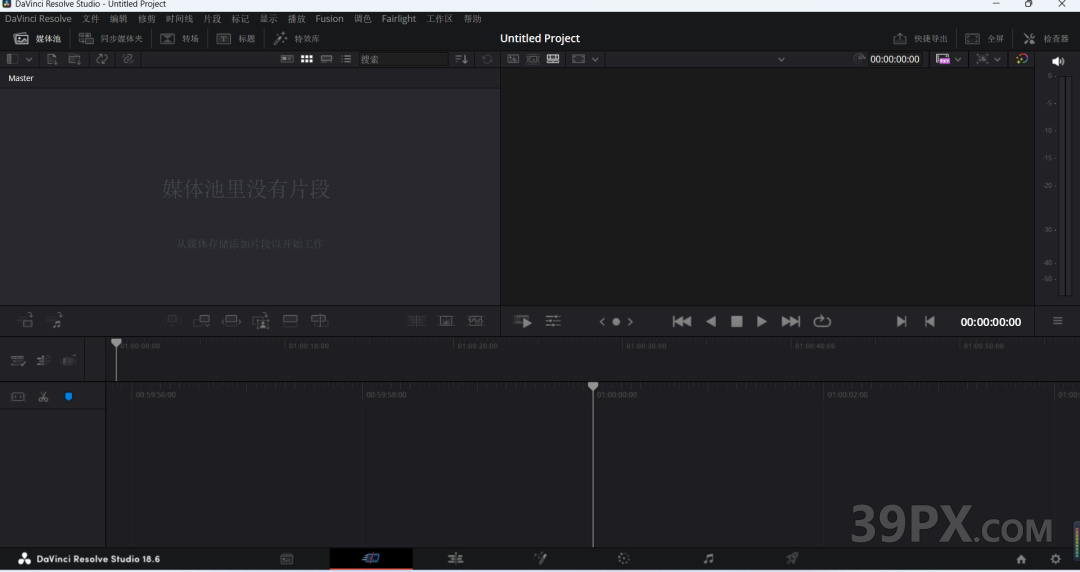
Task: Click the Relink Media chain icon
Action: pos(127,59)
